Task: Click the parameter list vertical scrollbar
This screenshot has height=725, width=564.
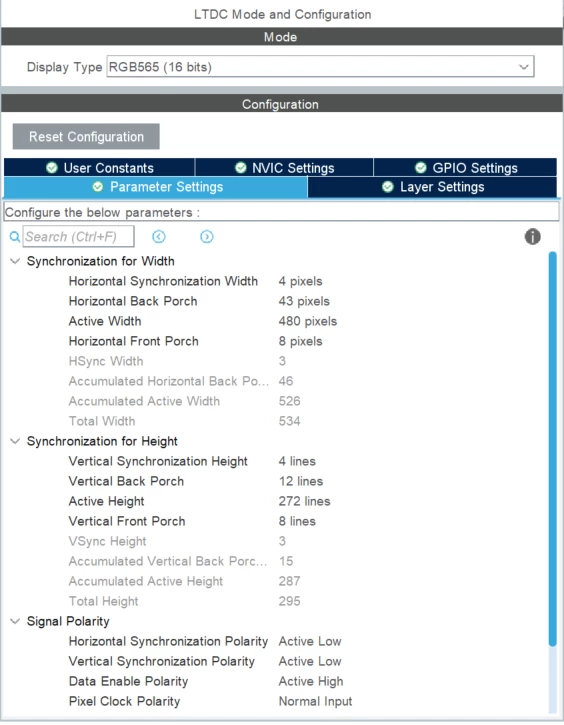Action: pos(552,449)
